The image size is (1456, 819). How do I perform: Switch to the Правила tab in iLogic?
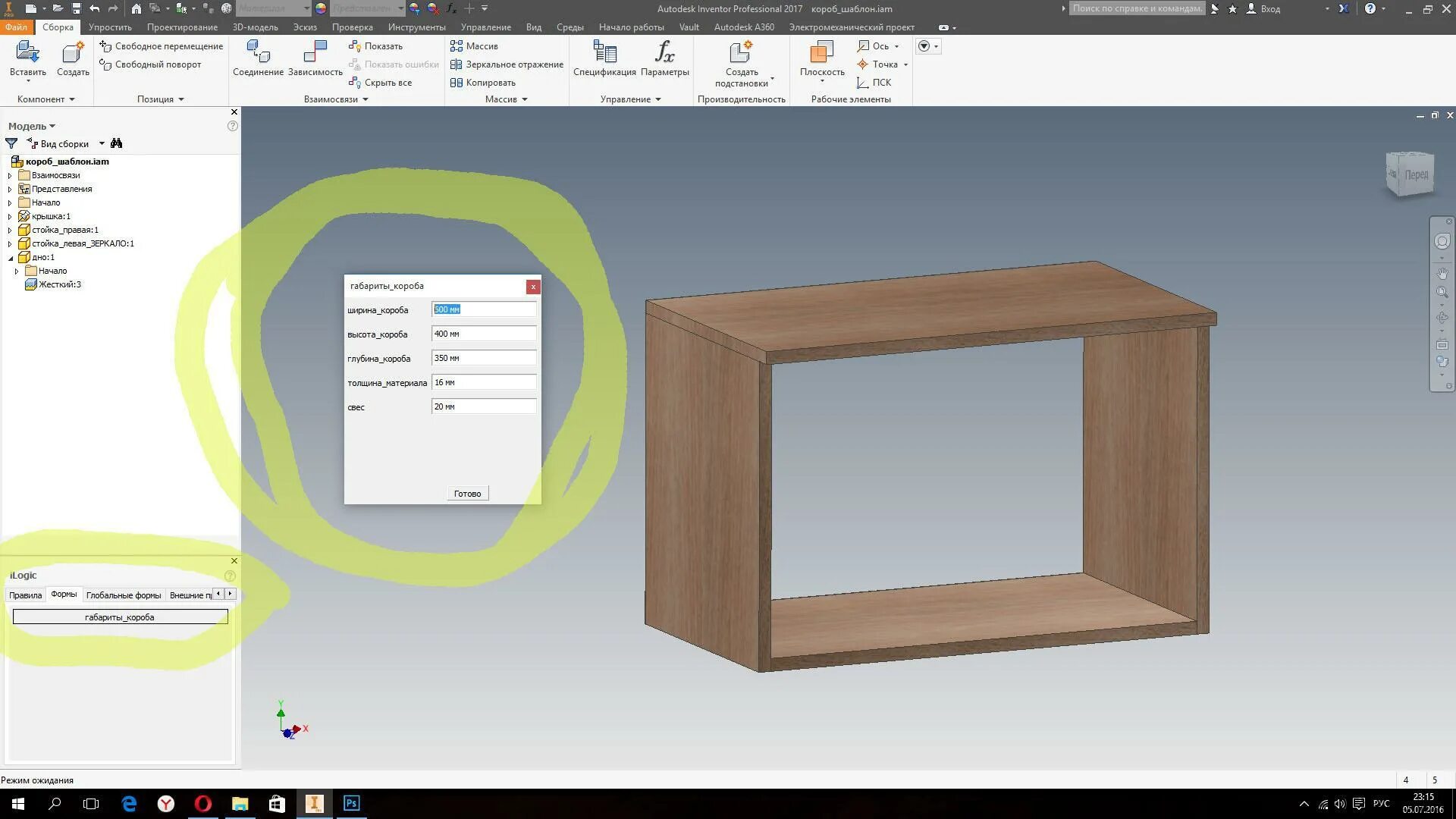point(25,595)
